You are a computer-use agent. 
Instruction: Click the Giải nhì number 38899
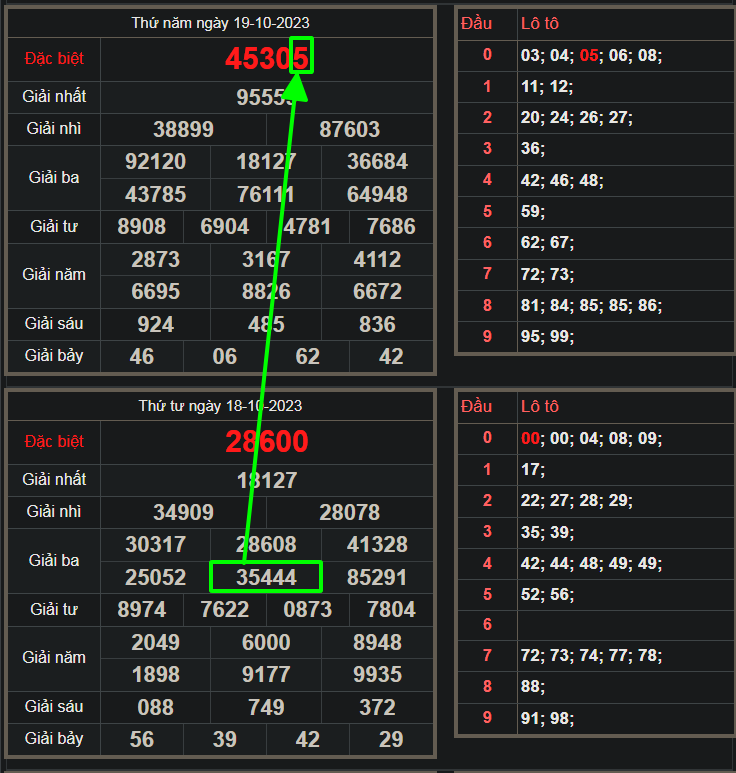click(x=183, y=129)
